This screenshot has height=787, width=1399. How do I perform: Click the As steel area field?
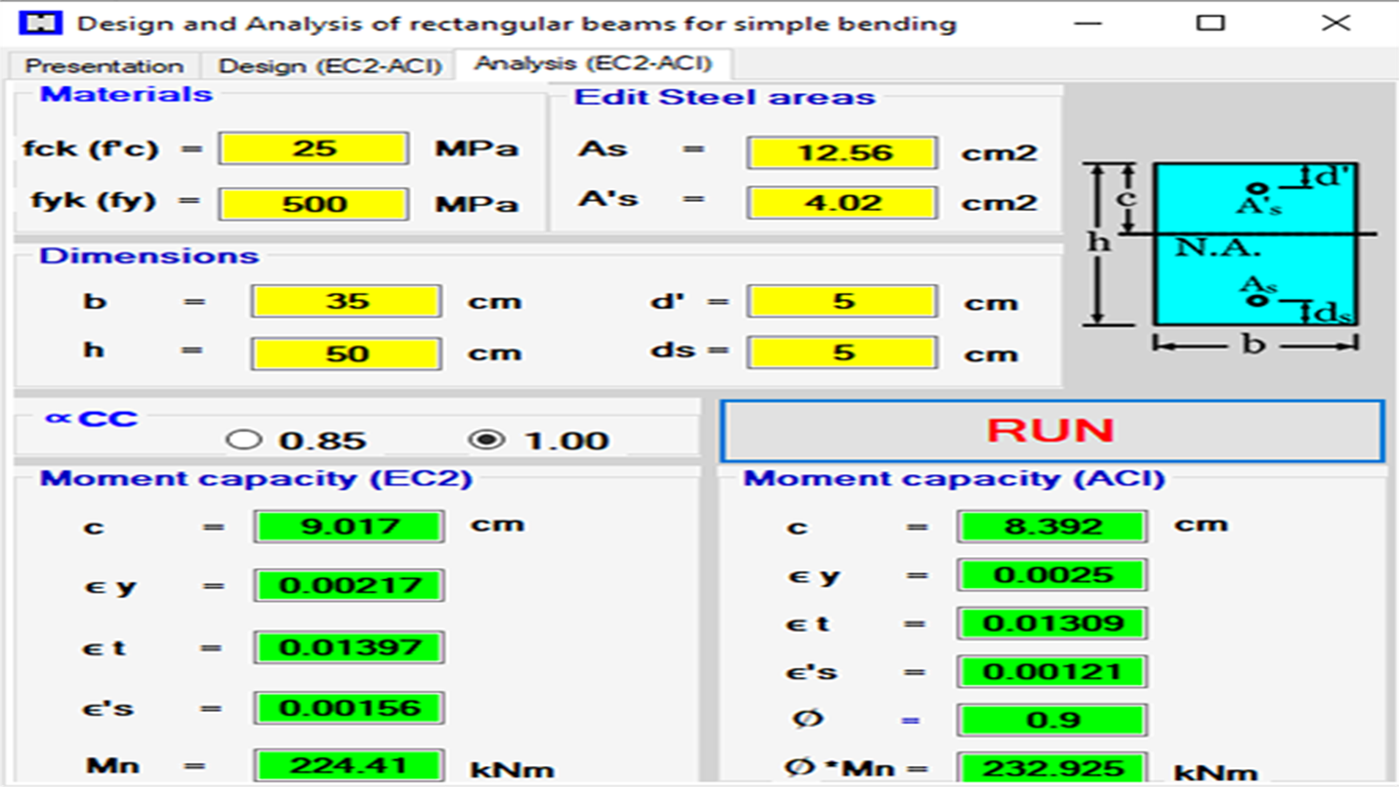[x=841, y=152]
